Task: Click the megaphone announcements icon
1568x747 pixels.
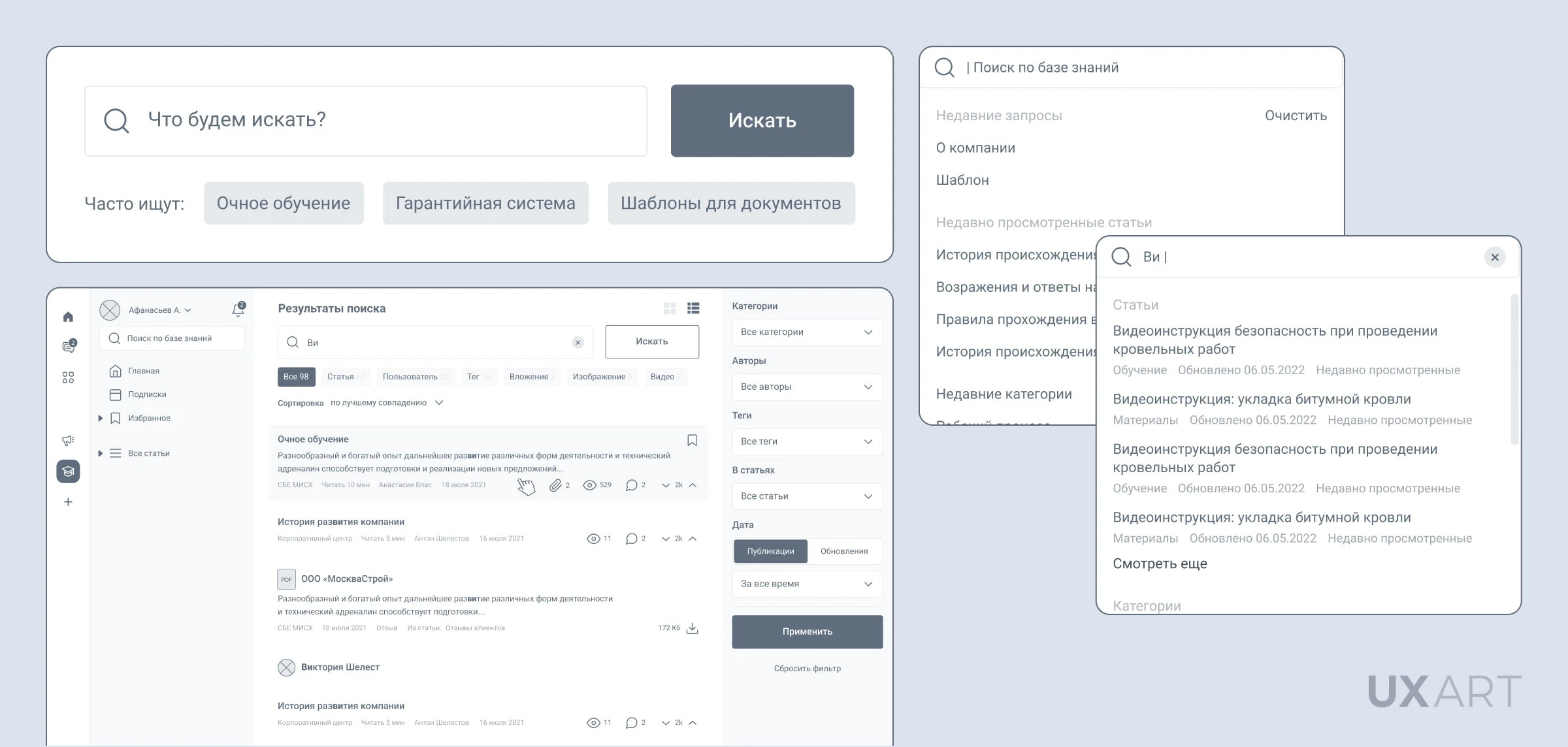Action: pos(68,441)
